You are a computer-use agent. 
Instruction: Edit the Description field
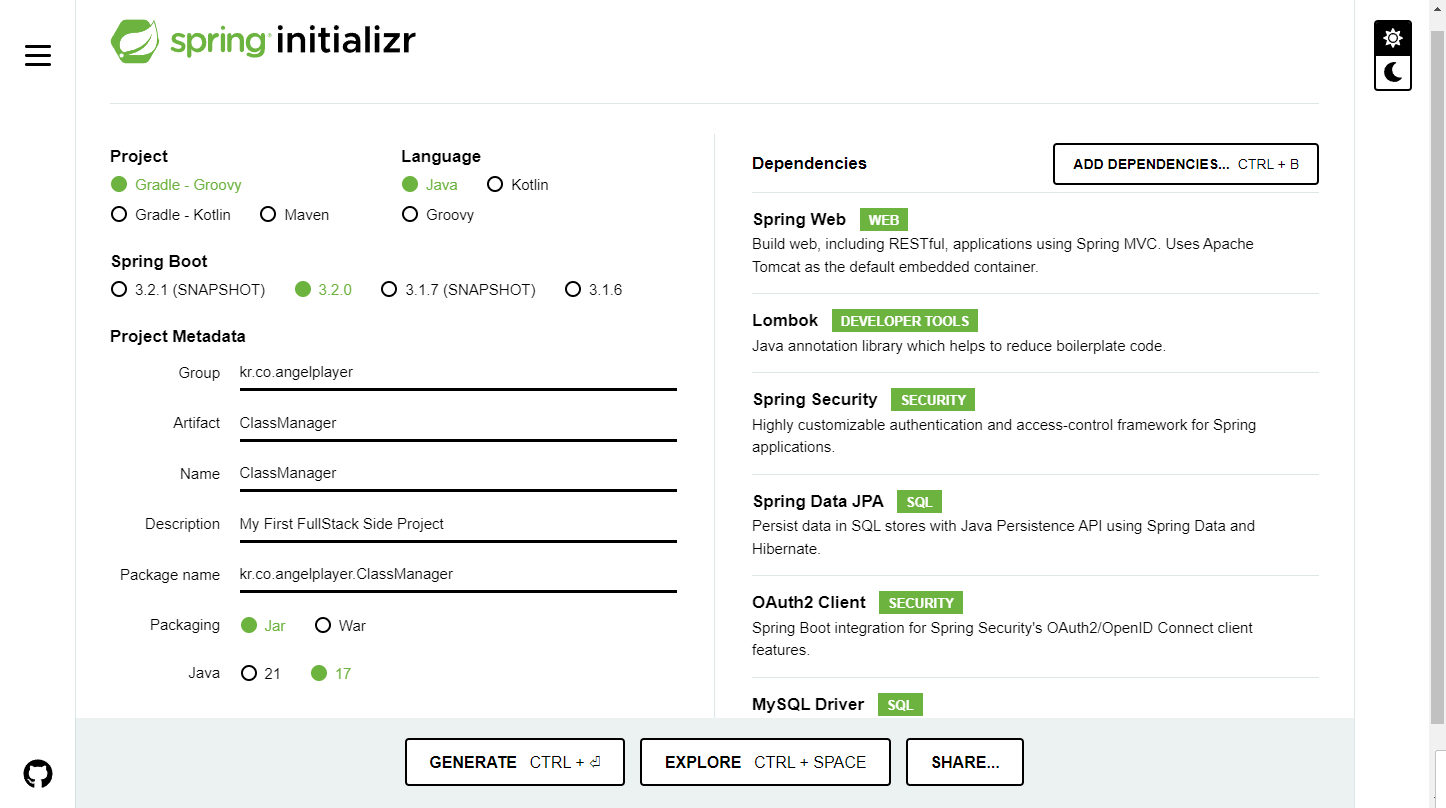pyautogui.click(x=458, y=524)
